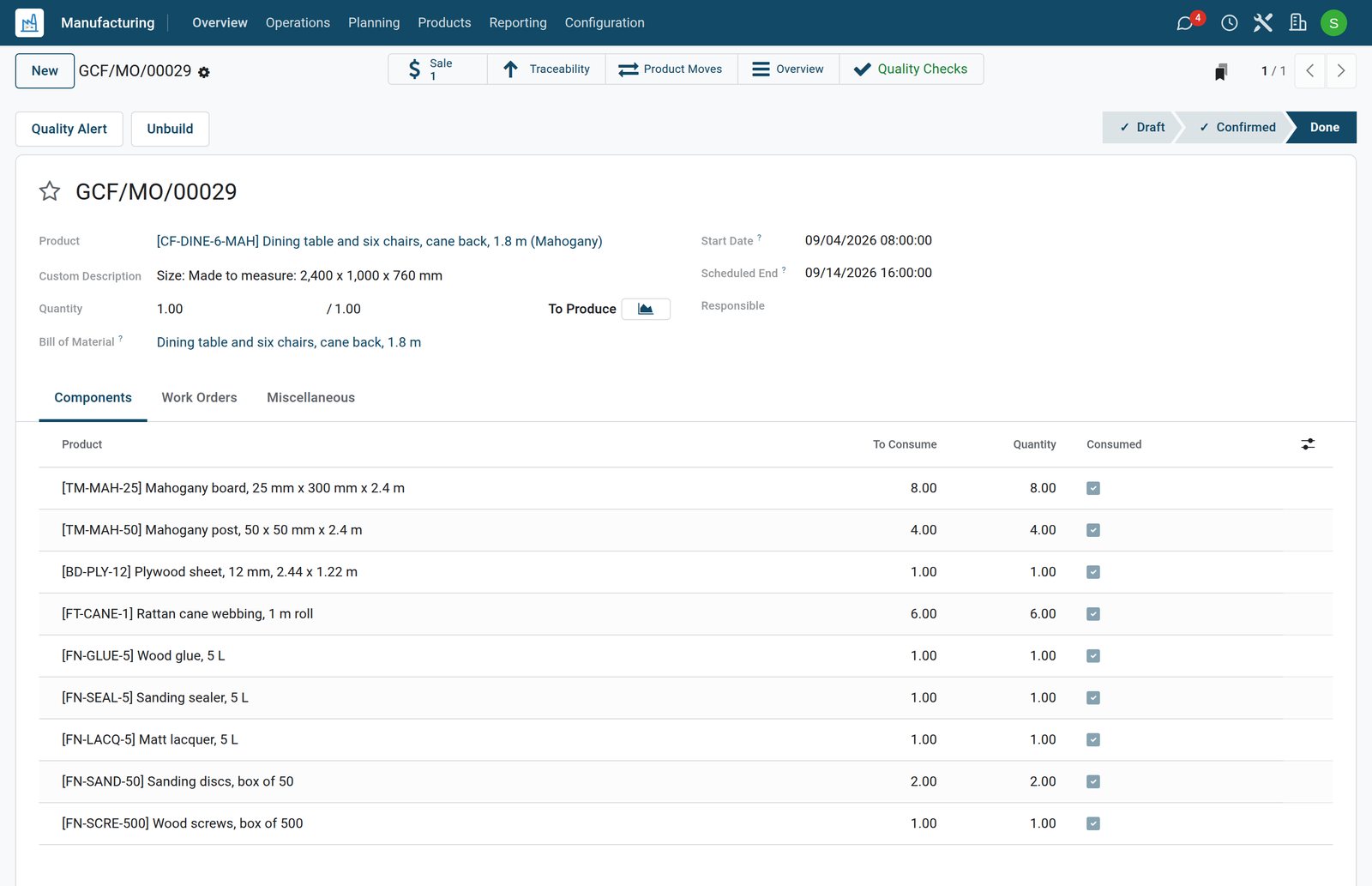Viewport: 1372px width, 886px height.
Task: Click the New button
Action: pos(45,71)
